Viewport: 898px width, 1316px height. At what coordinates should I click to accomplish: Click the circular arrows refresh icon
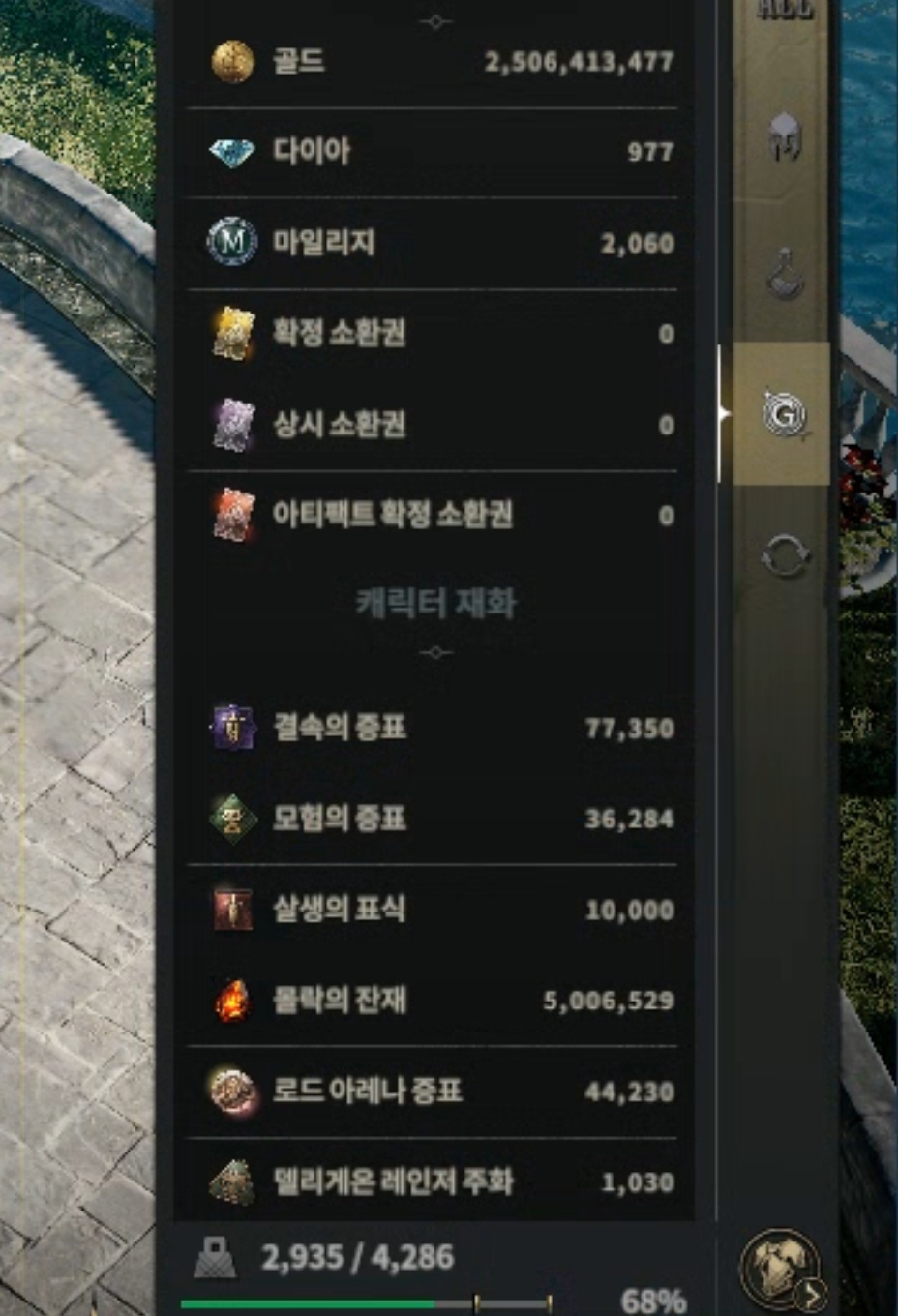pyautogui.click(x=783, y=555)
